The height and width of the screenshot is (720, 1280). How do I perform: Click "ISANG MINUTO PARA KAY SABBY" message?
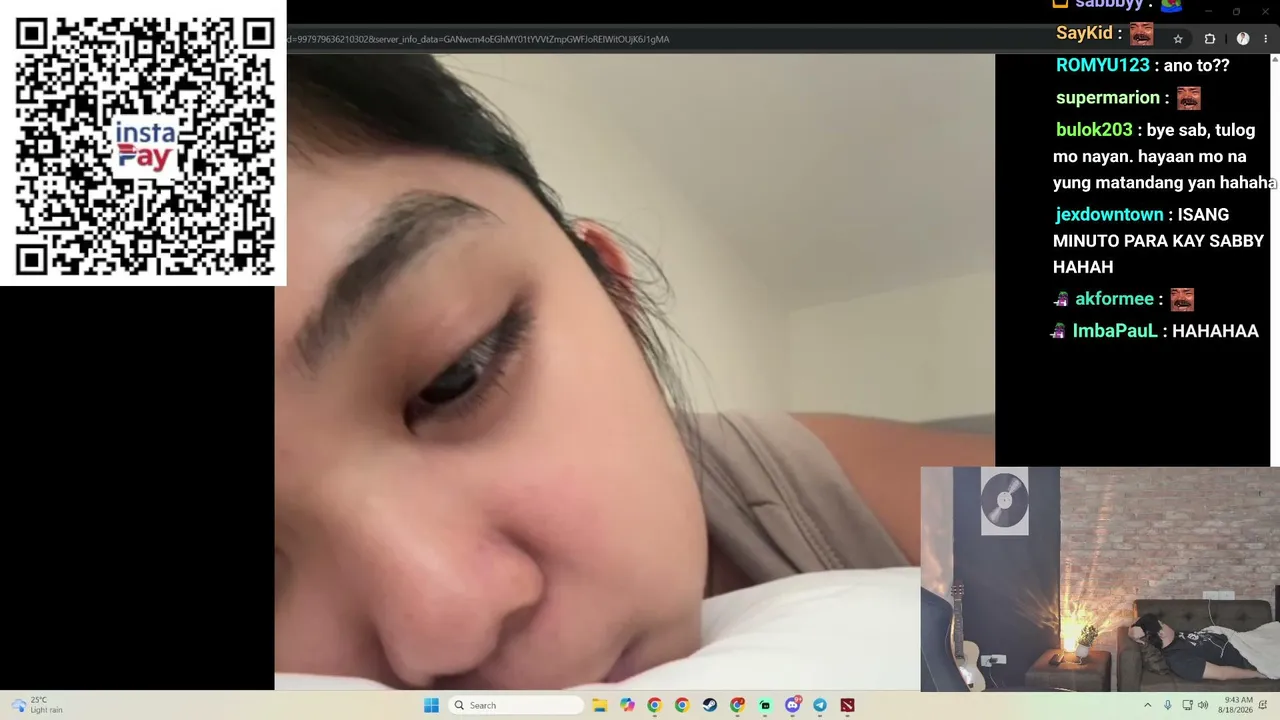(x=1159, y=241)
